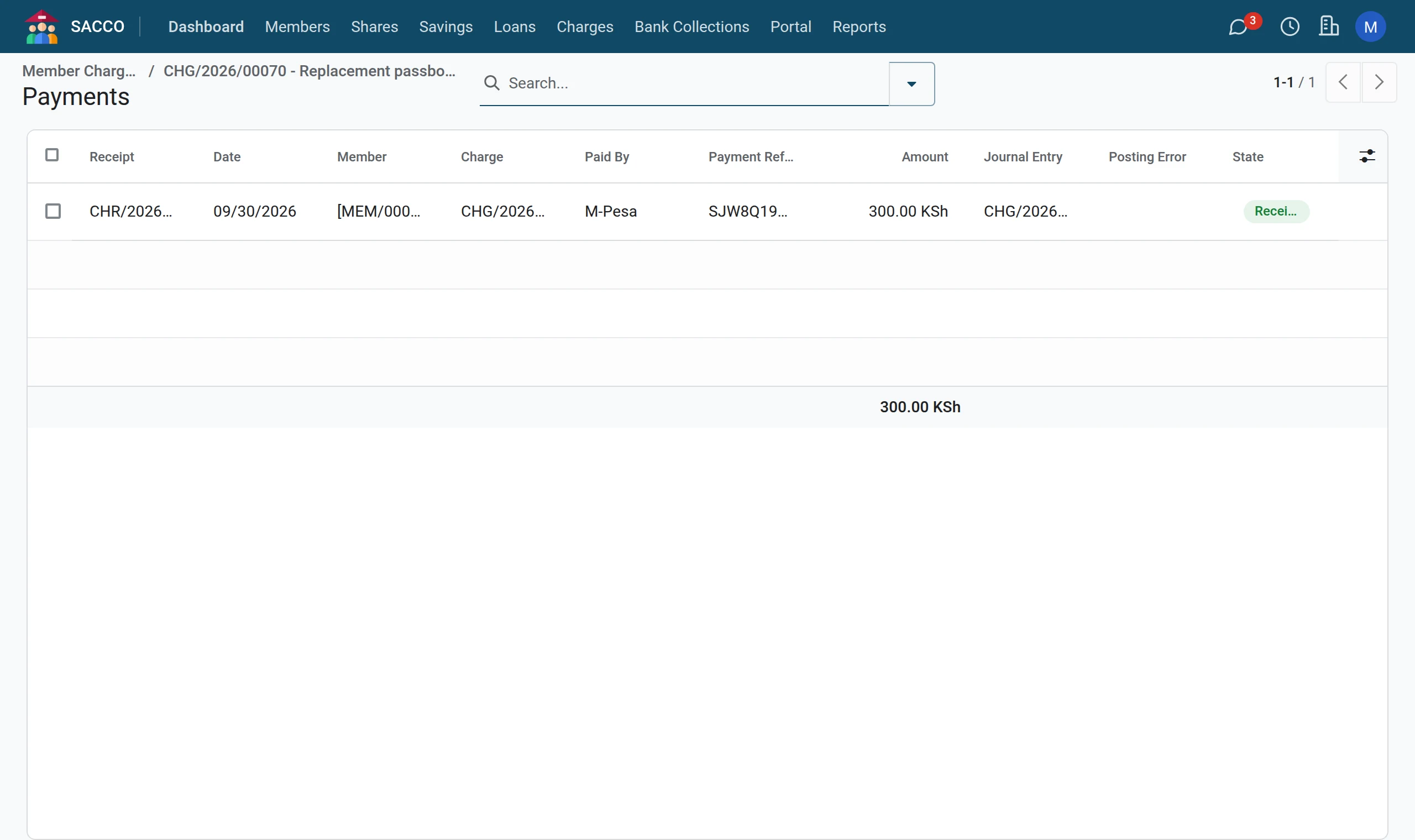
Task: Click the 09/30/2026 date cell
Action: click(x=255, y=211)
